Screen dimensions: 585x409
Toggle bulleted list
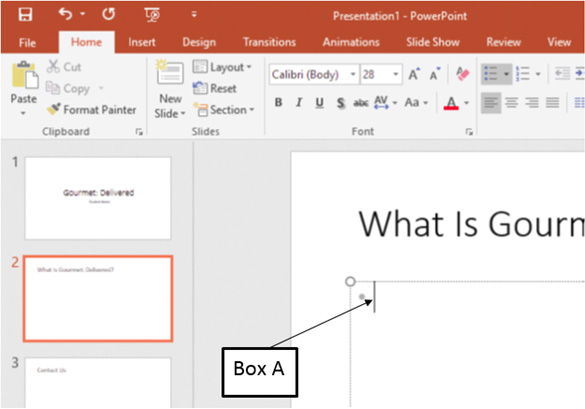coord(491,74)
